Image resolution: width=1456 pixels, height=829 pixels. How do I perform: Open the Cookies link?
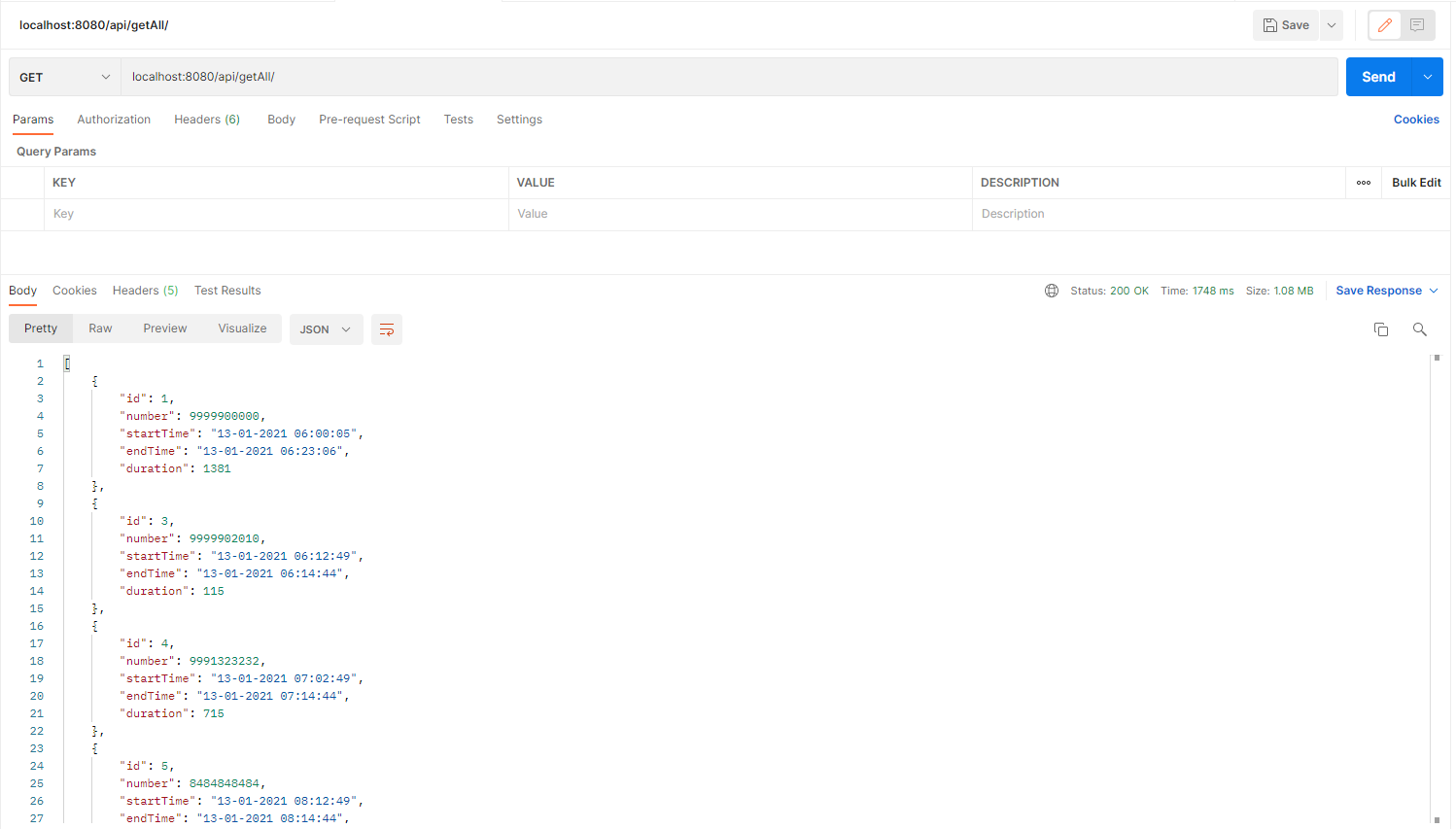1416,120
